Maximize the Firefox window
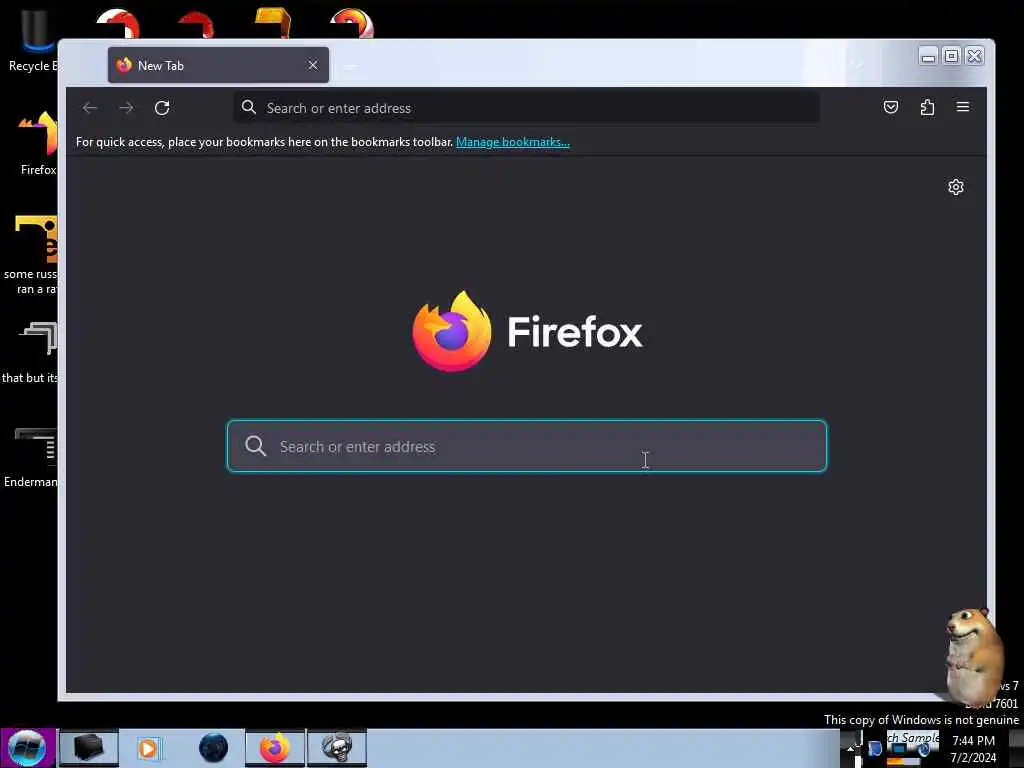This screenshot has height=768, width=1024. (952, 57)
